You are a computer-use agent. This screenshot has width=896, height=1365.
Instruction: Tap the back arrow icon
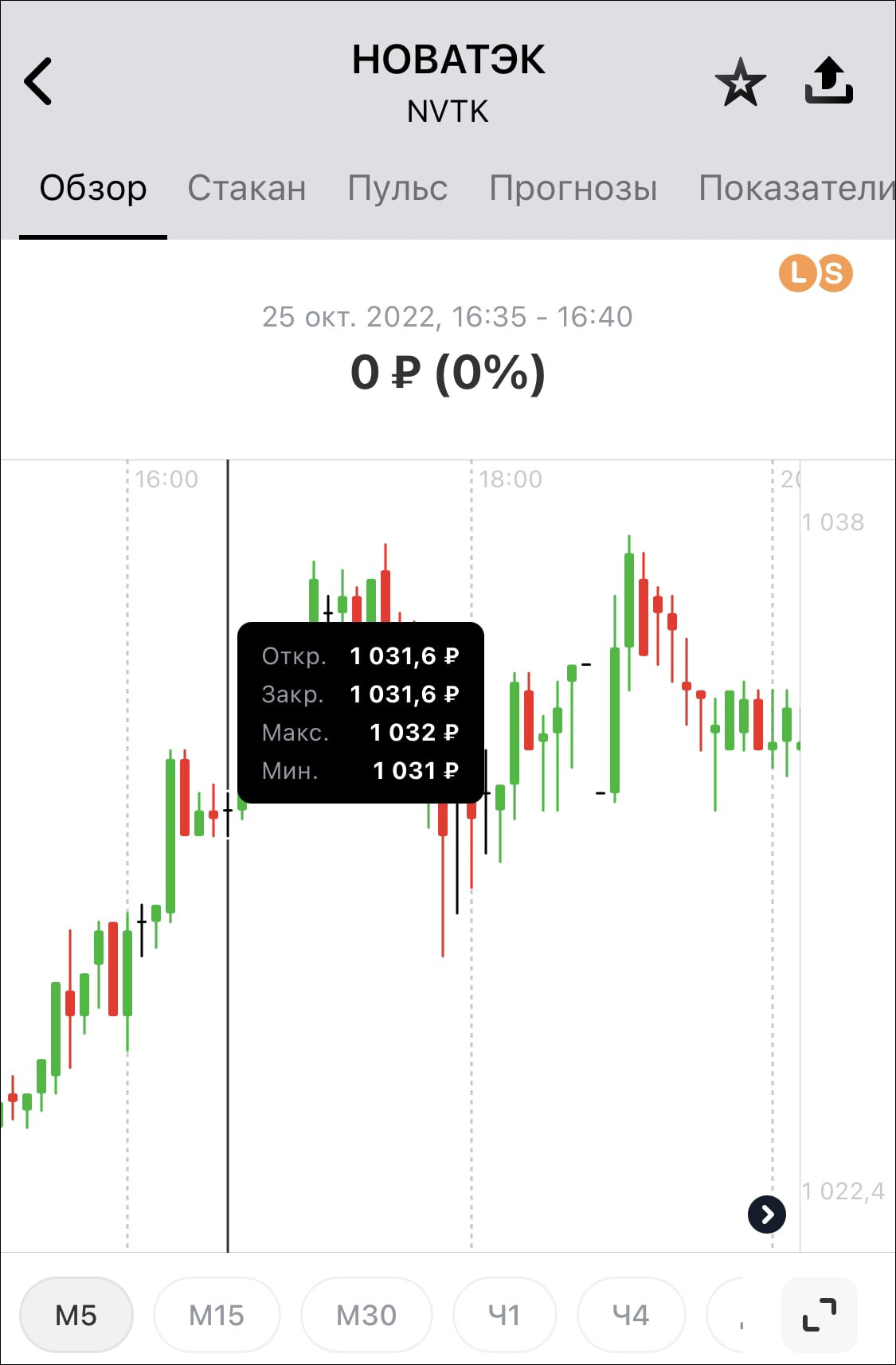coord(38,81)
